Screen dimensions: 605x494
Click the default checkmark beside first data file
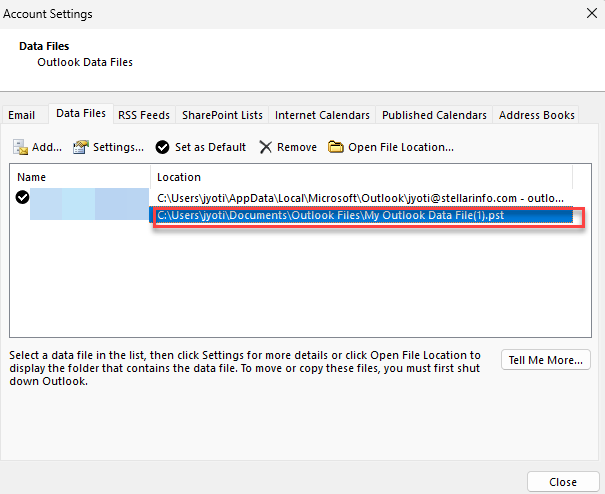coord(22,197)
